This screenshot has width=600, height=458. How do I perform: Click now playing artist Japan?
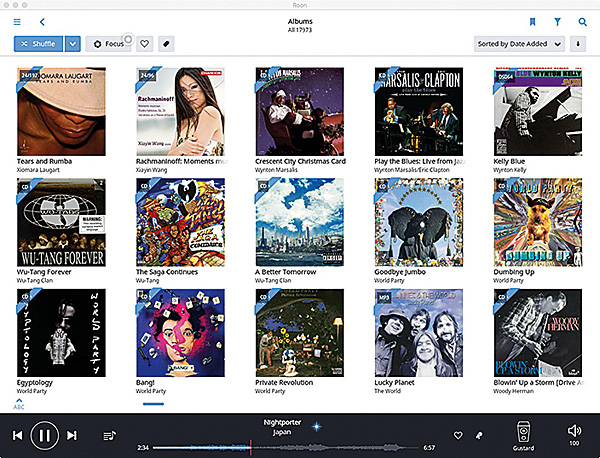[x=282, y=432]
